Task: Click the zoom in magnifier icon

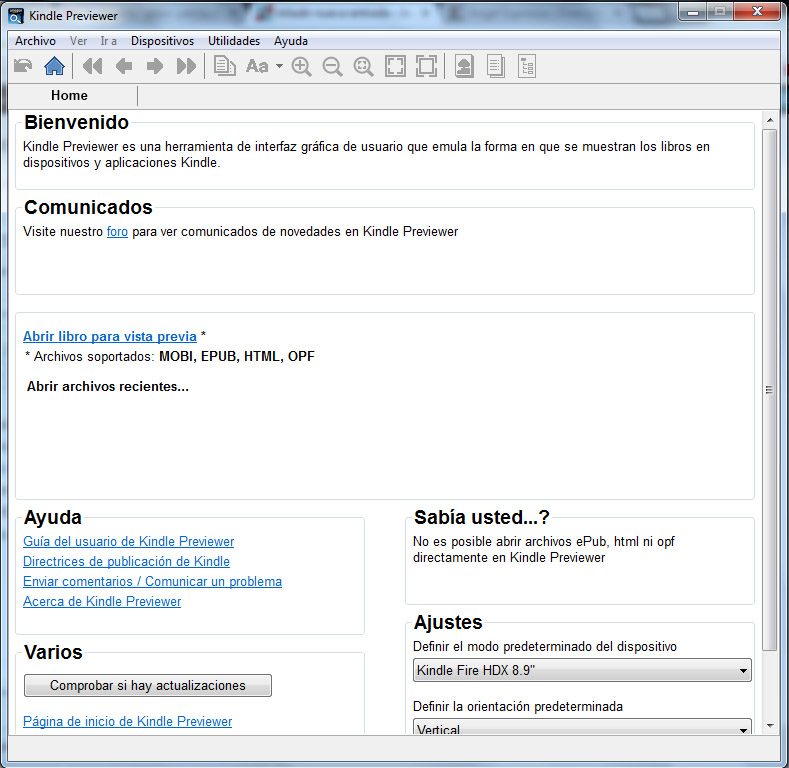Action: [301, 67]
